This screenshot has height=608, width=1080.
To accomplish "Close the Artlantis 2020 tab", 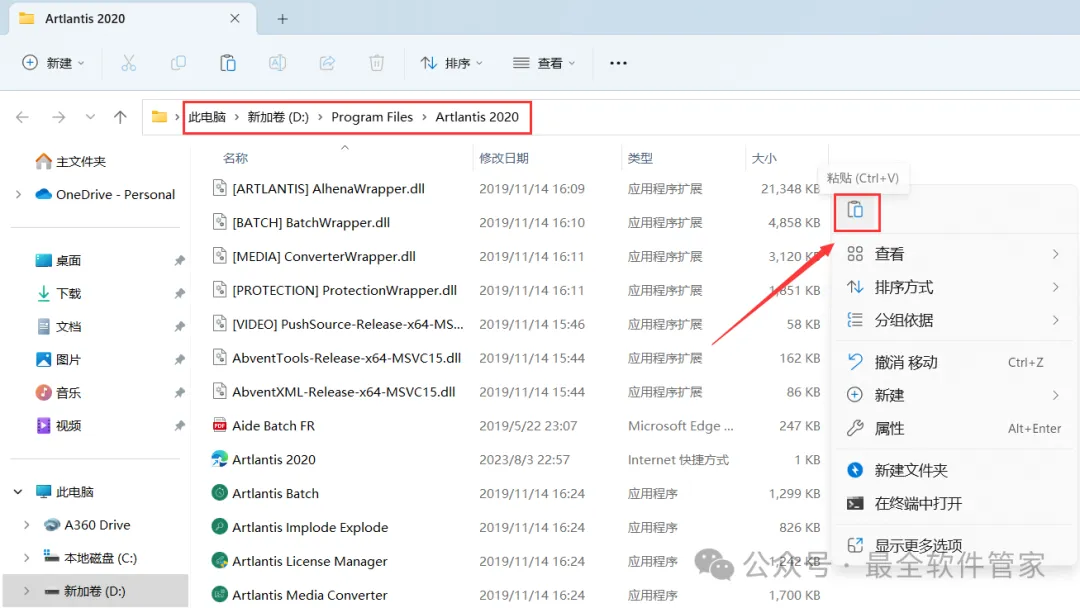I will 235,19.
